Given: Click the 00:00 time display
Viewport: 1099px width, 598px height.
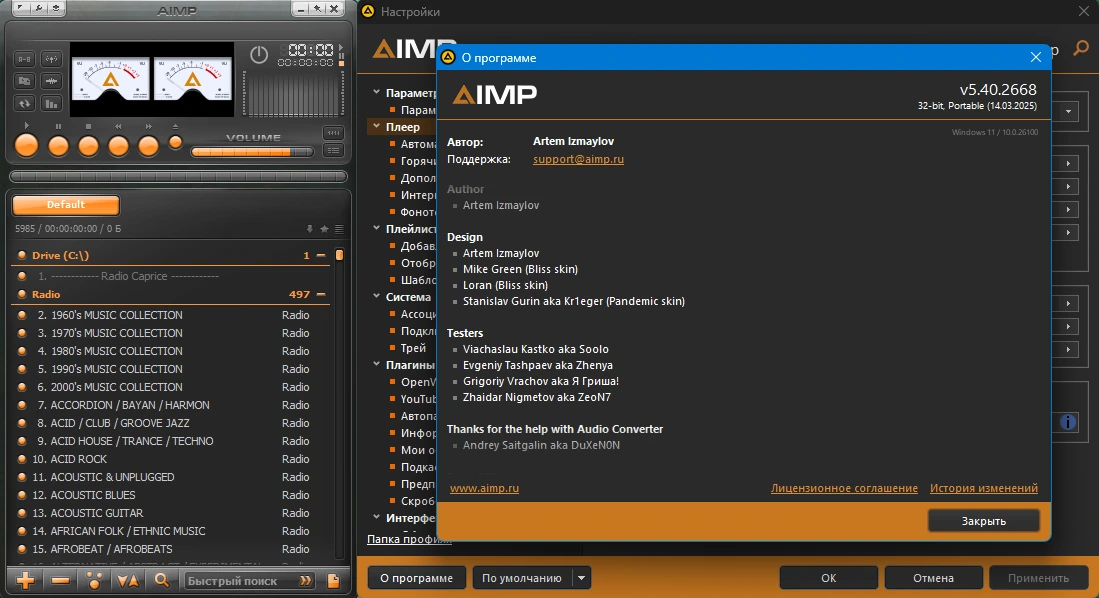Looking at the screenshot, I should click(310, 50).
